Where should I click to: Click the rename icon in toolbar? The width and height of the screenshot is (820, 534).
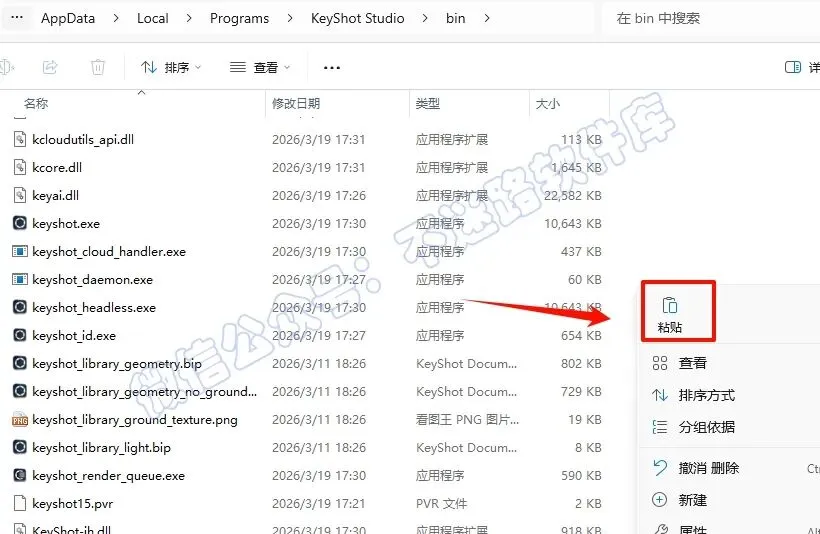coord(7,67)
